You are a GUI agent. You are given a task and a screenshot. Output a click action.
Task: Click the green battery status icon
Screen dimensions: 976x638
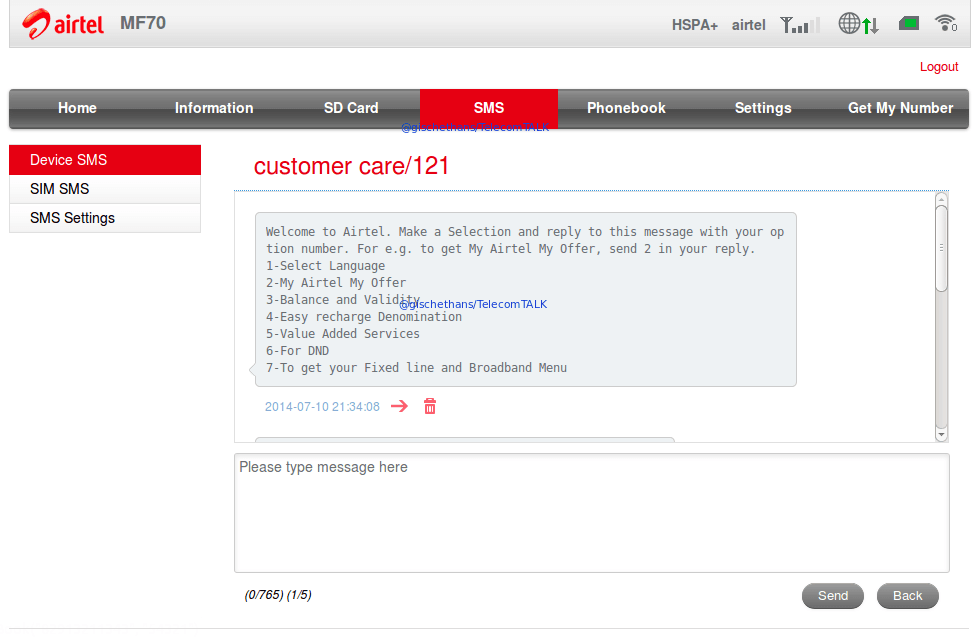click(x=909, y=24)
